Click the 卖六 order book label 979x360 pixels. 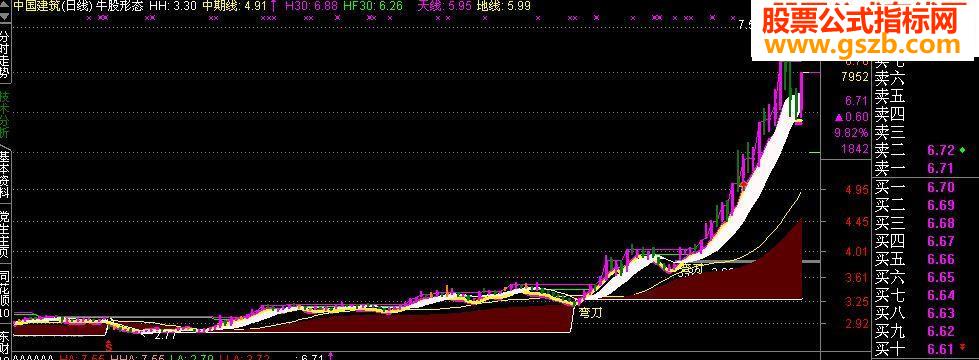click(x=890, y=79)
